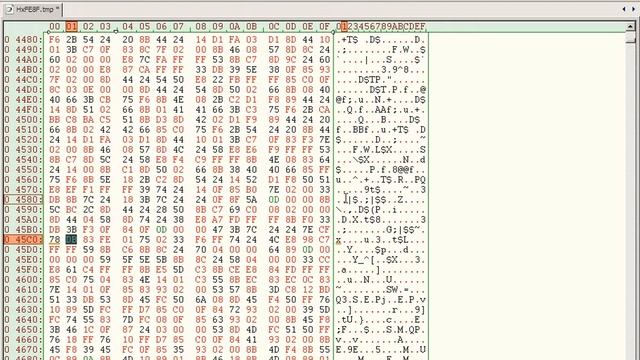Select byte 47 in row 45B0
This screenshot has width=640, height=360.
coord(218,230)
